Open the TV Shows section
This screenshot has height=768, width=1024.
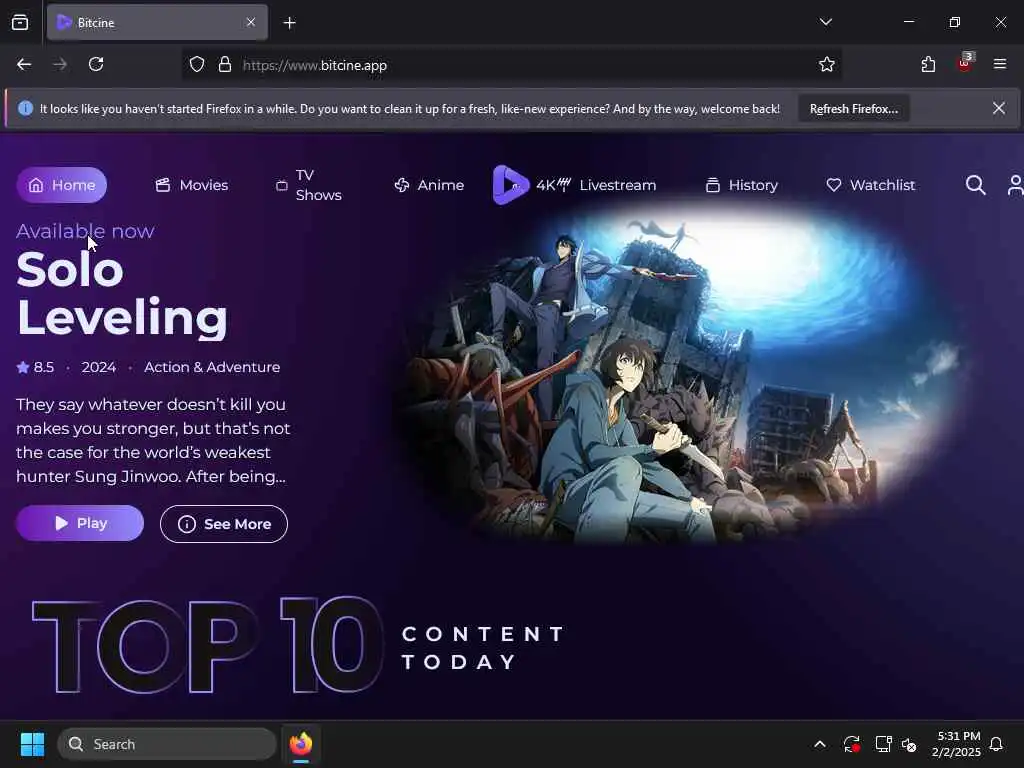(x=309, y=185)
